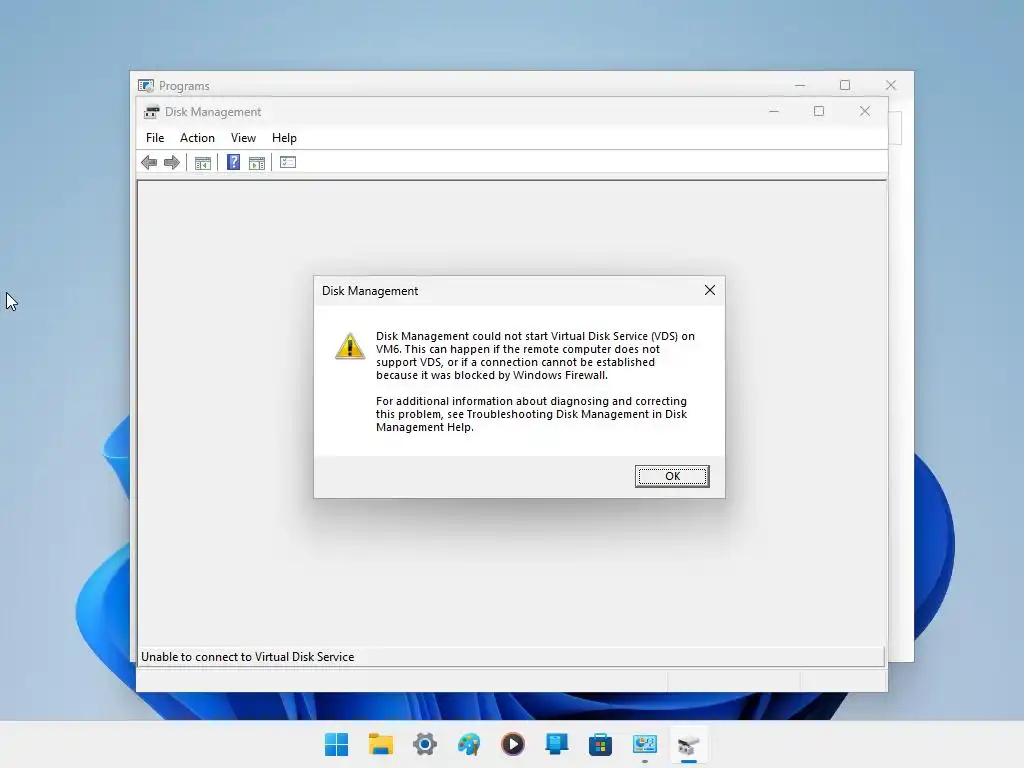Toggle the Show/Hide Console Tree icon
Viewport: 1024px width, 768px height.
click(202, 163)
